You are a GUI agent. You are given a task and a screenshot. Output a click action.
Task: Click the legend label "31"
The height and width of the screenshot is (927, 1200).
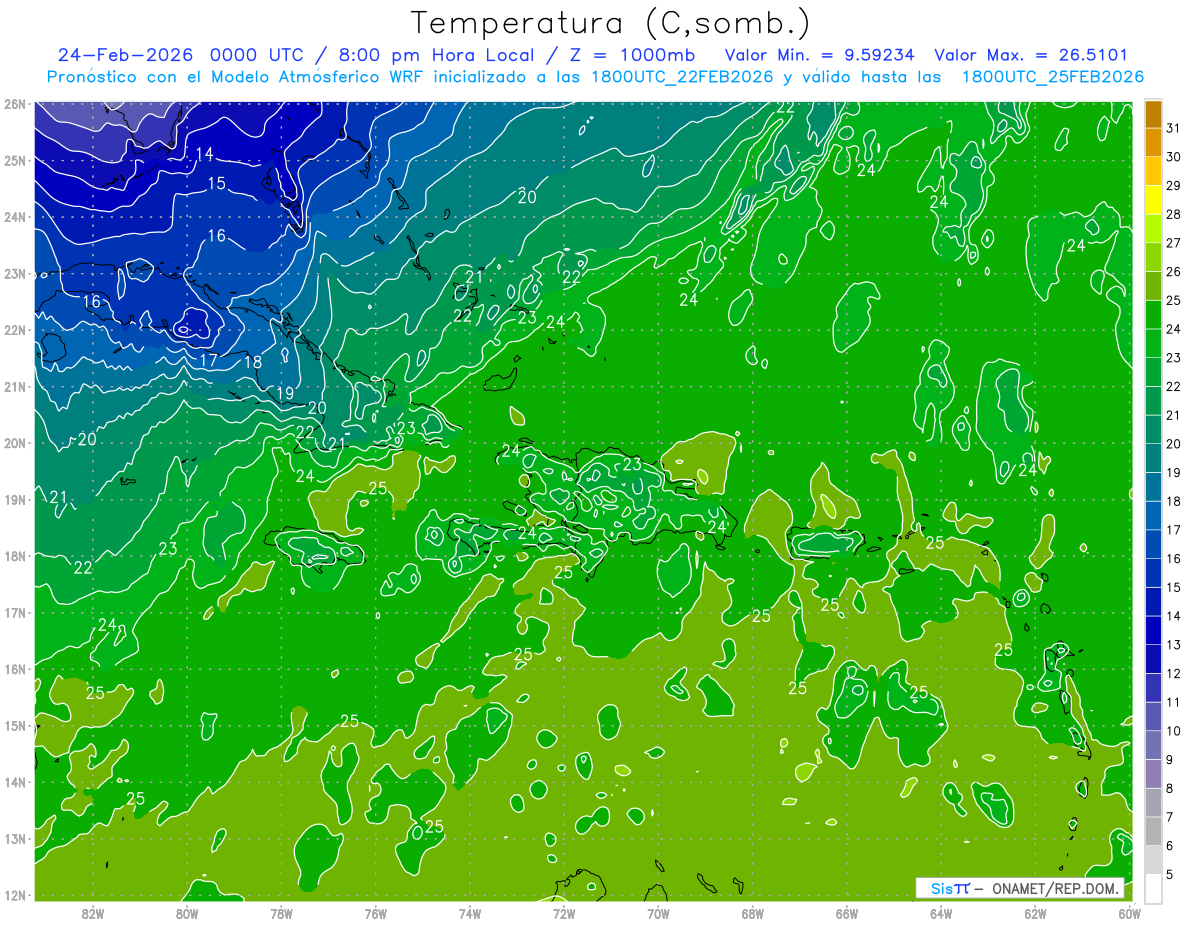[1173, 128]
